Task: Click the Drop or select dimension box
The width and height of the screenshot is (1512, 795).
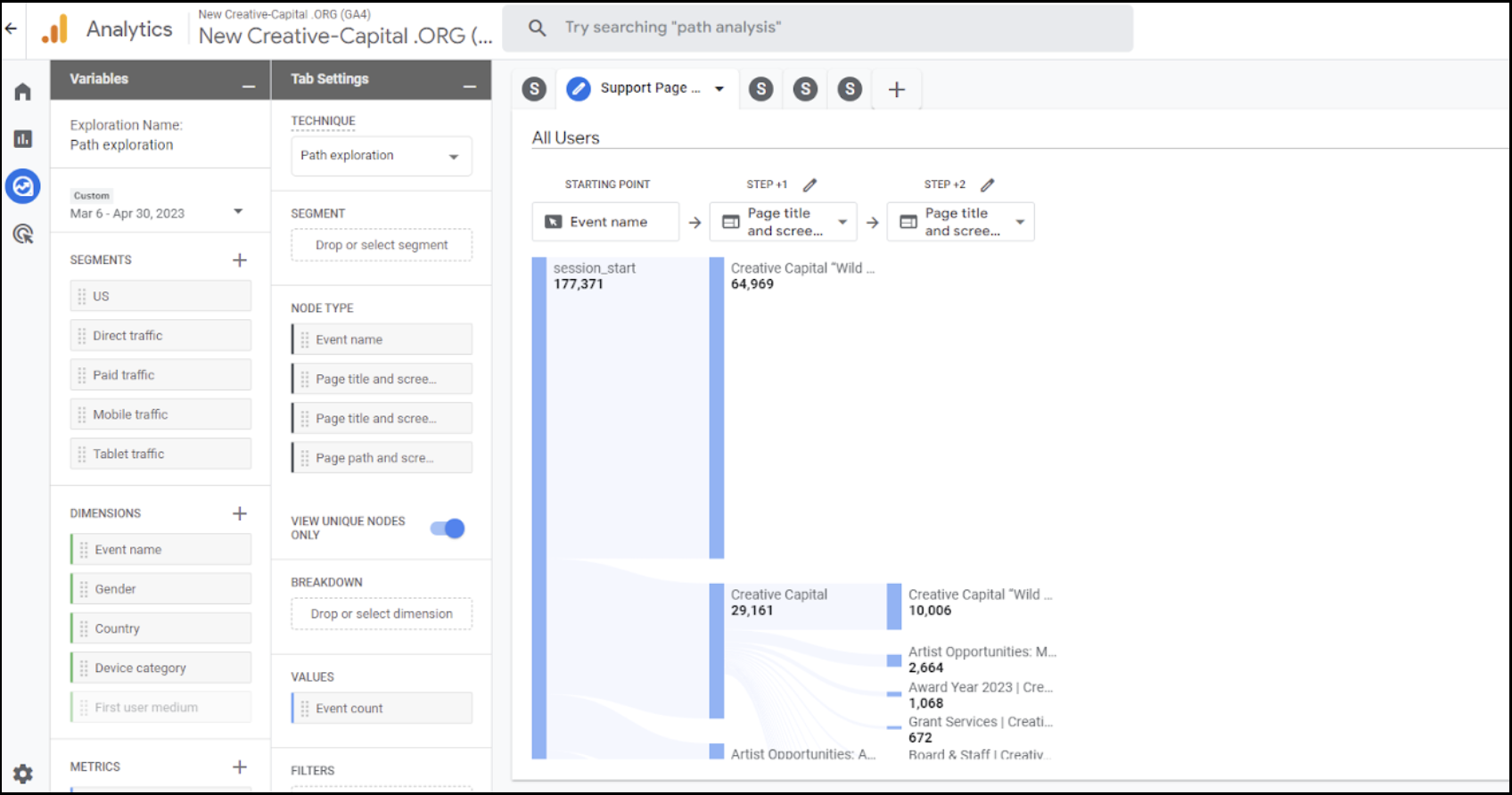Action: click(382, 614)
